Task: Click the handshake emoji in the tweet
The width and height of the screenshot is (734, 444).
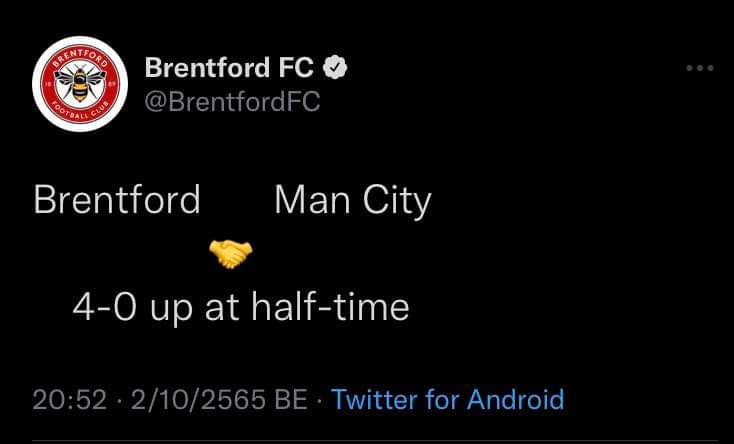Action: [230, 254]
